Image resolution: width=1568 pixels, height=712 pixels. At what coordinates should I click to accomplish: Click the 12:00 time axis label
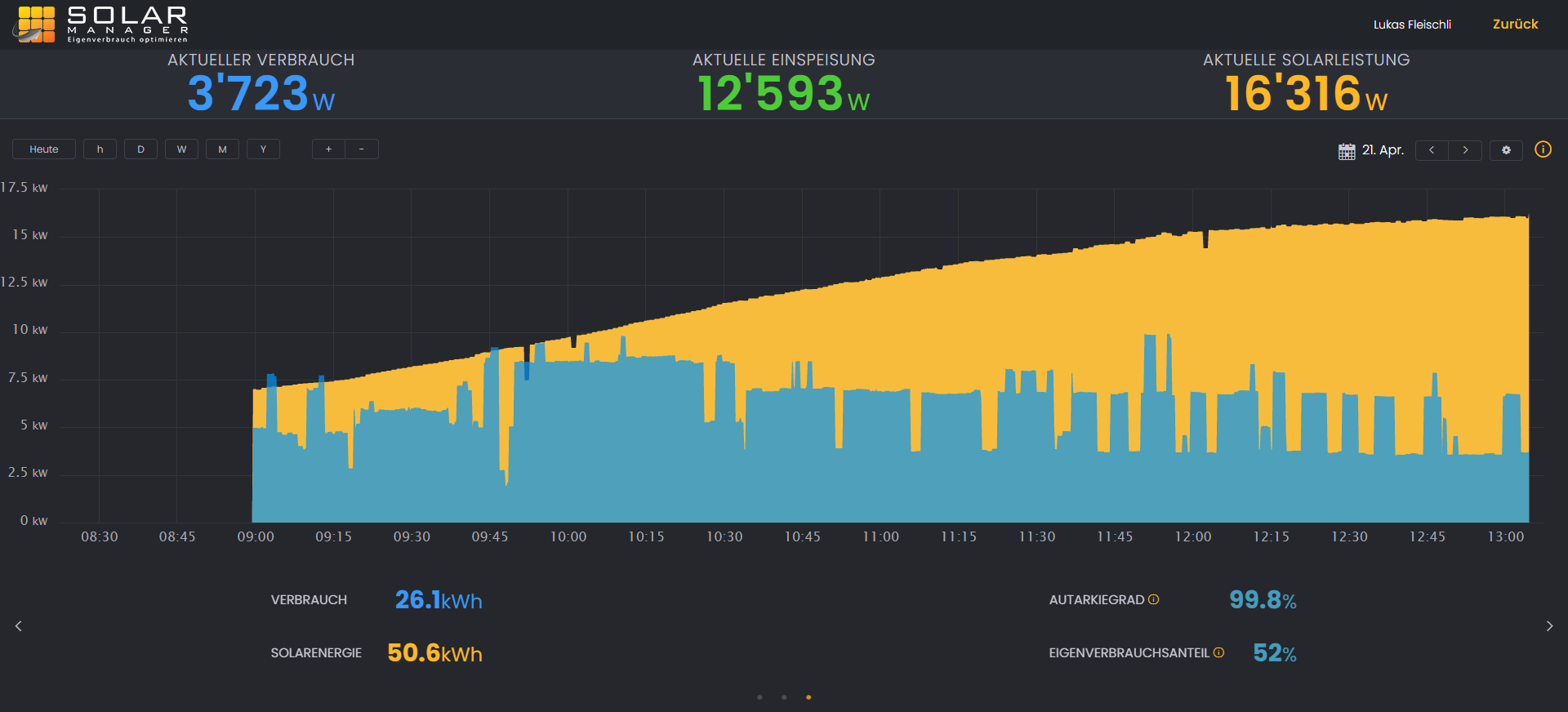point(1193,536)
